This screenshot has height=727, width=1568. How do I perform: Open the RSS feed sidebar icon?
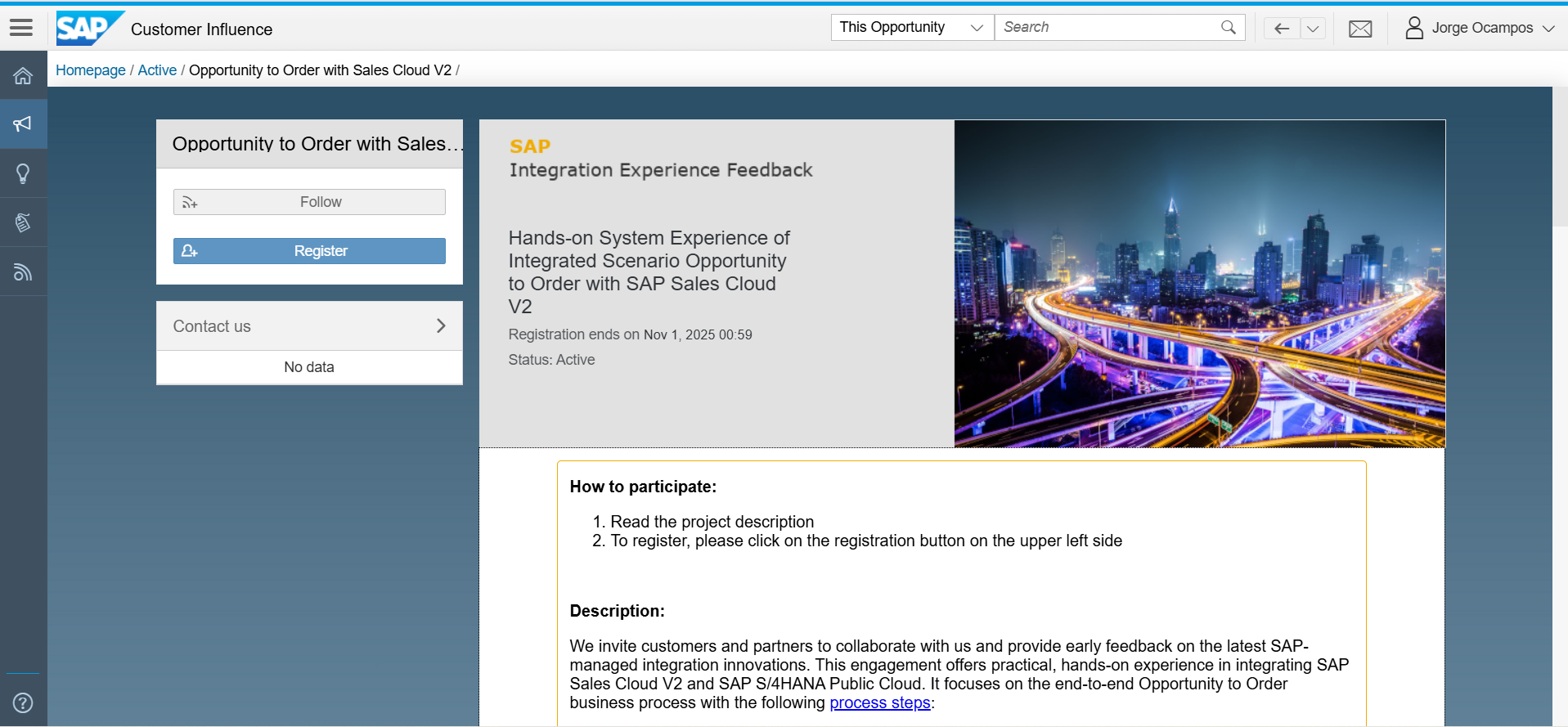[x=23, y=272]
